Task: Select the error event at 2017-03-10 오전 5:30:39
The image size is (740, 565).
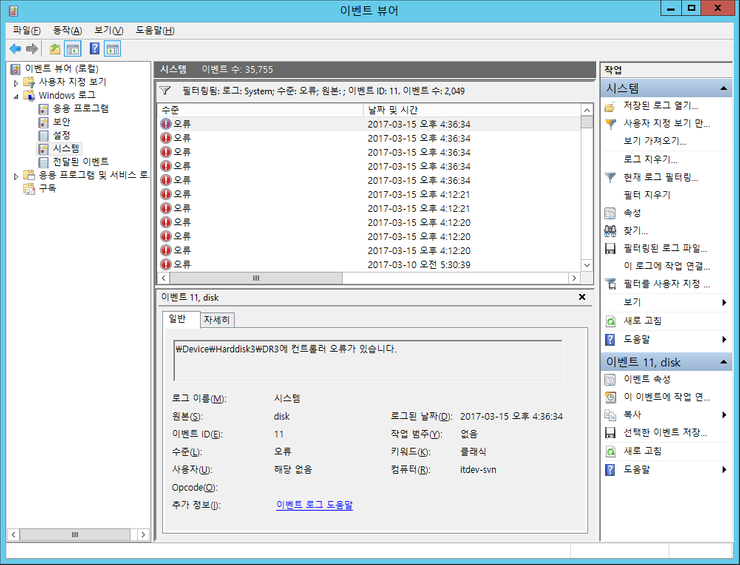Action: (368, 265)
